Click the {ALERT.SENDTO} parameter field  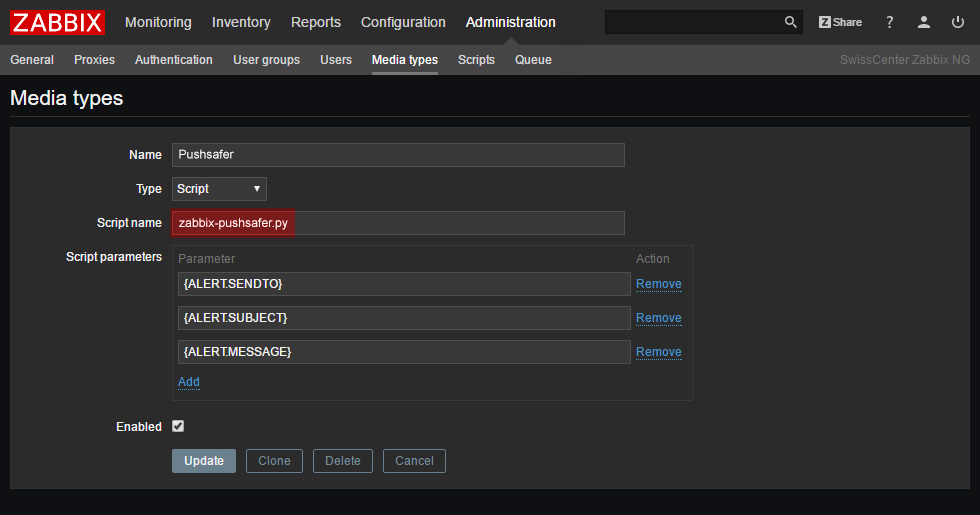pos(404,284)
